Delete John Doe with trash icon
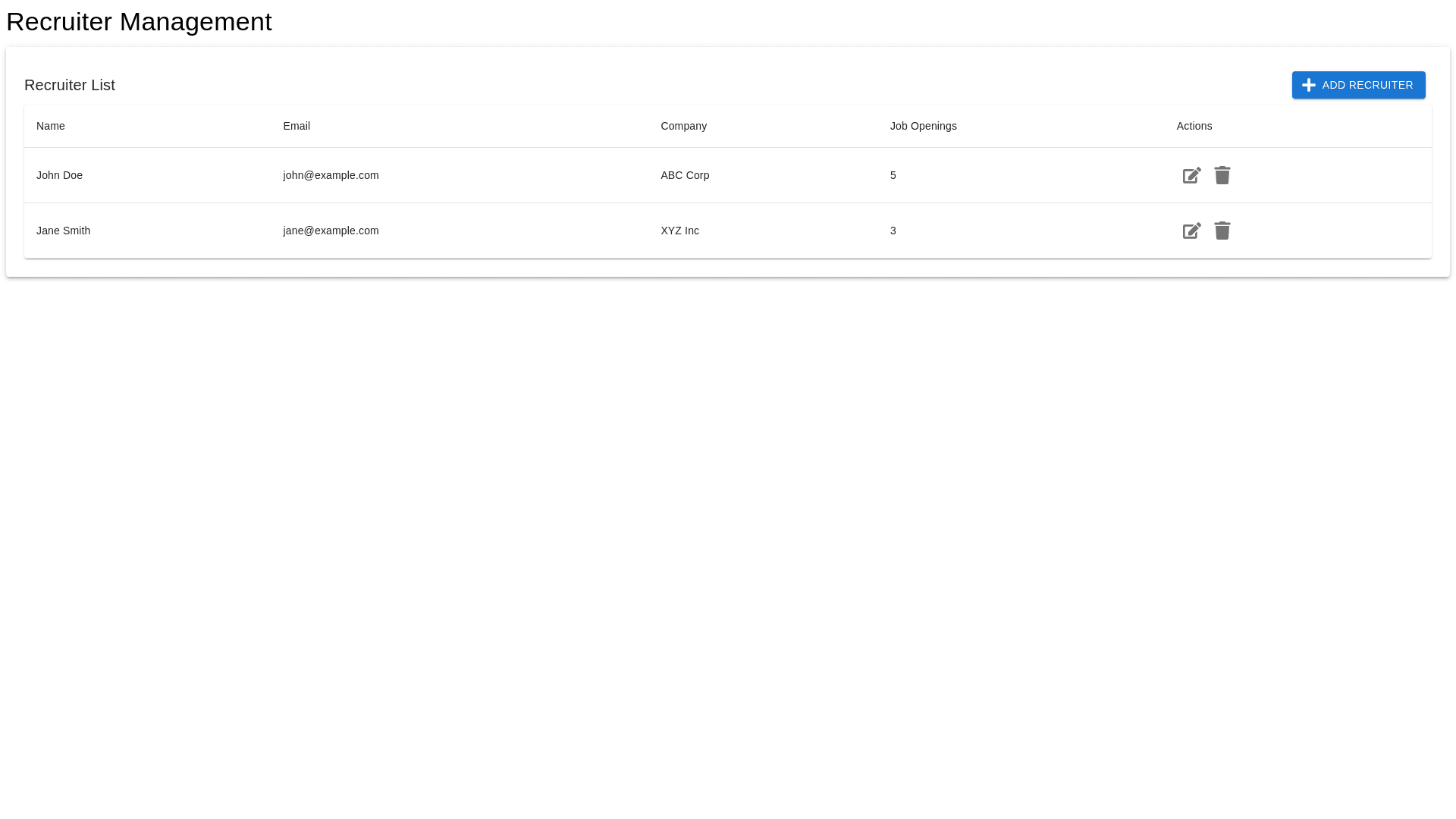 tap(1222, 175)
